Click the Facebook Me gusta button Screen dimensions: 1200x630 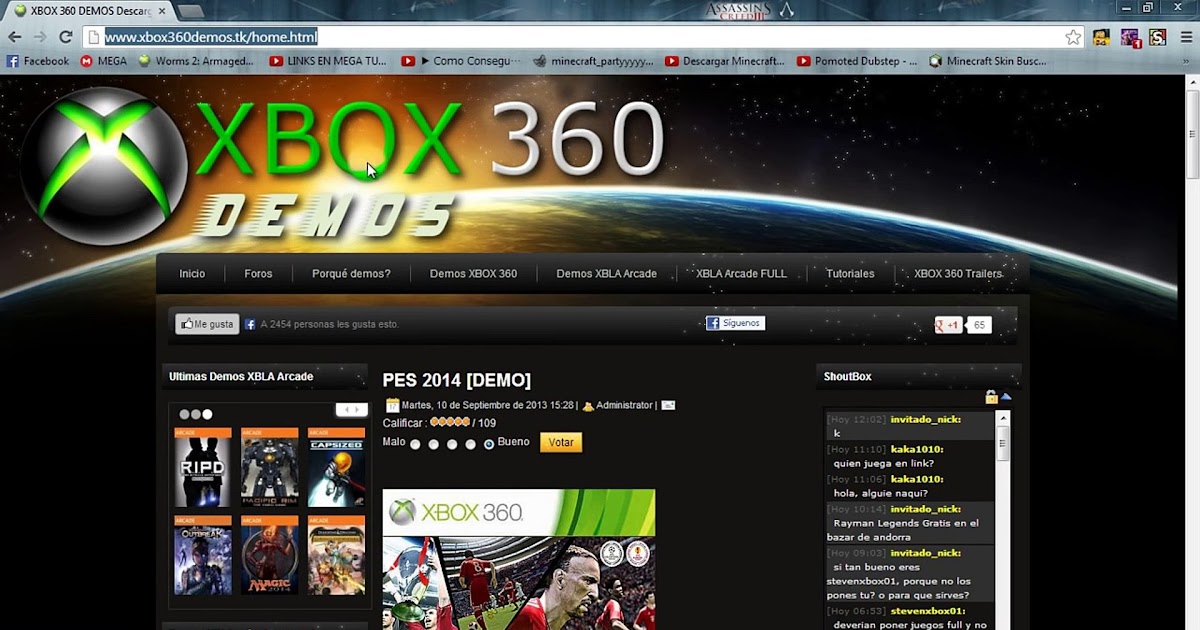[x=207, y=324]
